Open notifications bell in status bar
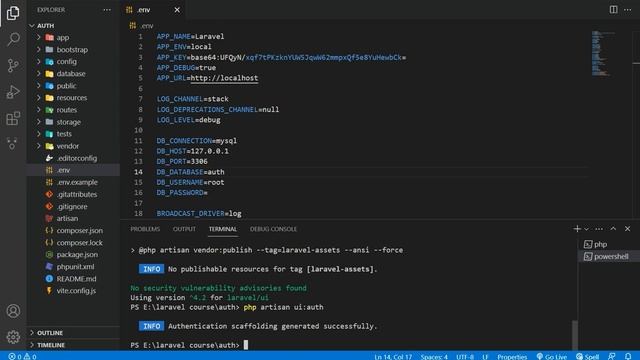Screen dimensions: 640x360 point(628,356)
